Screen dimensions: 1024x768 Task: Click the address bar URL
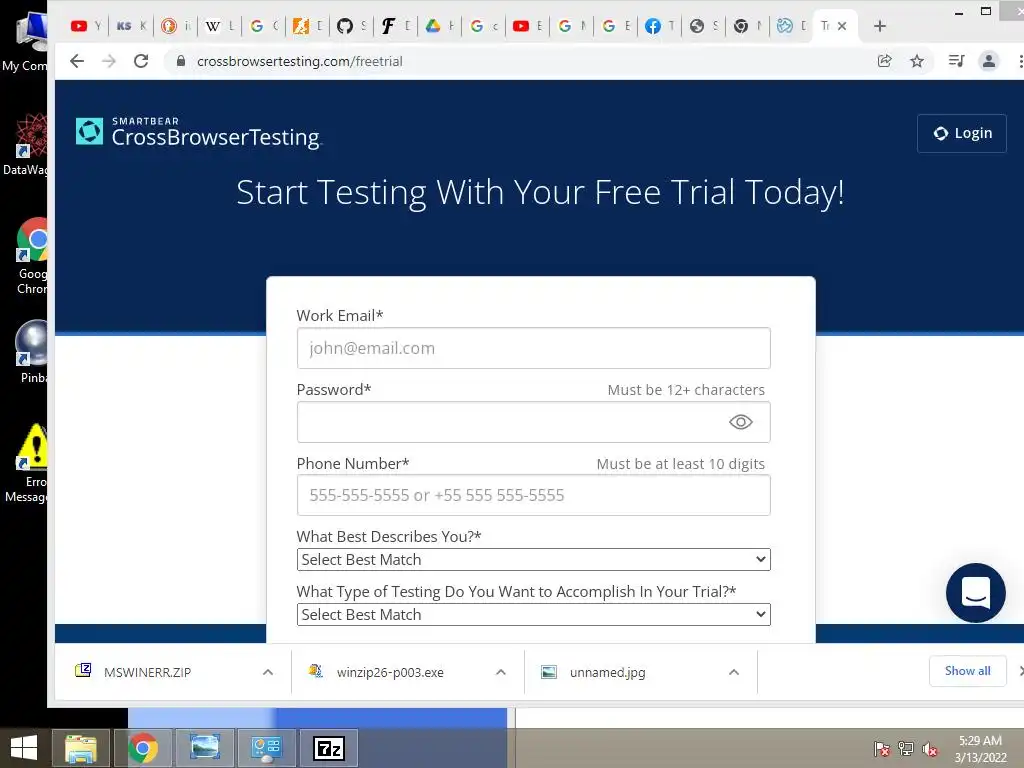(300, 61)
